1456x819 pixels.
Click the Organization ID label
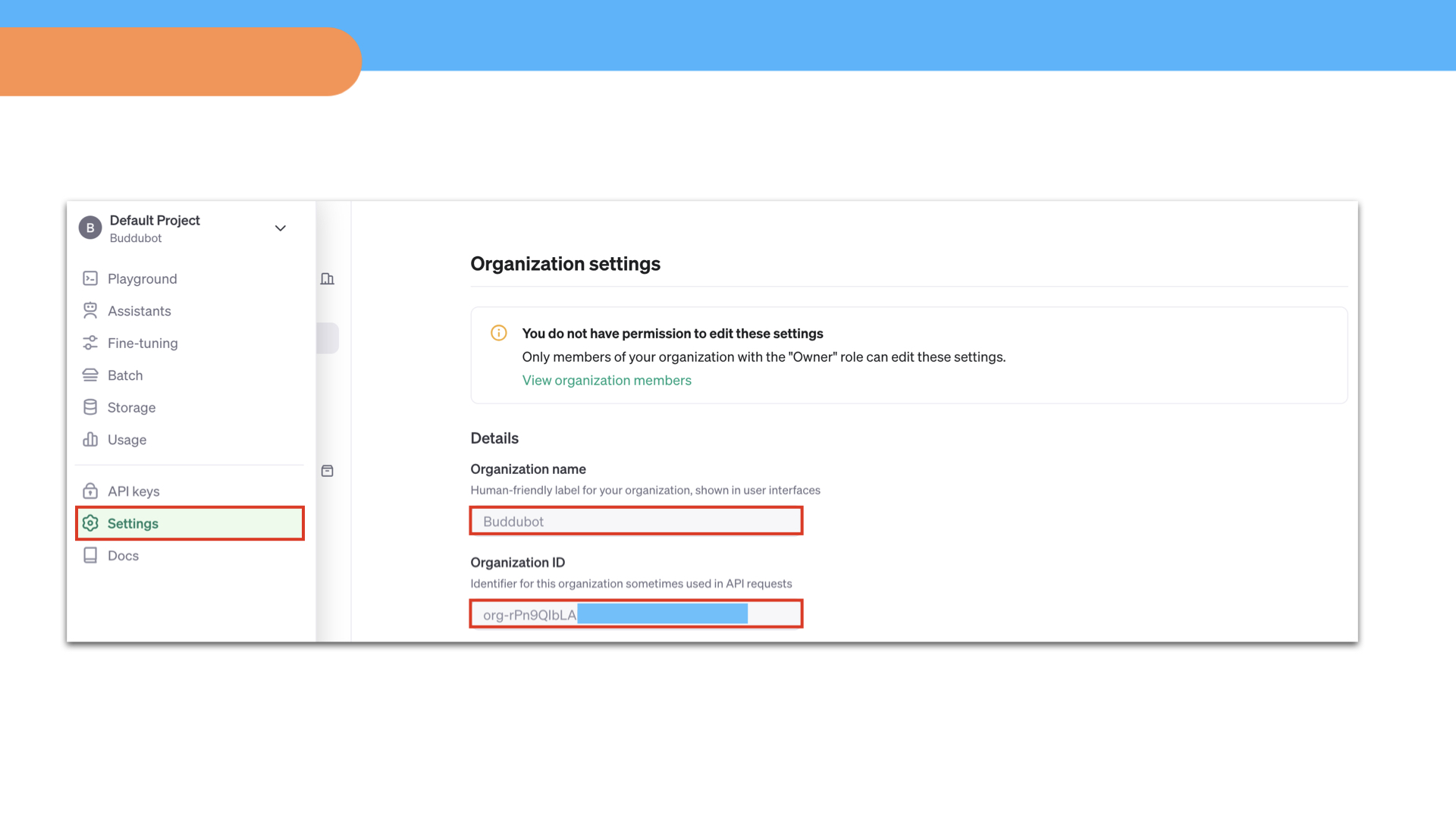[518, 562]
